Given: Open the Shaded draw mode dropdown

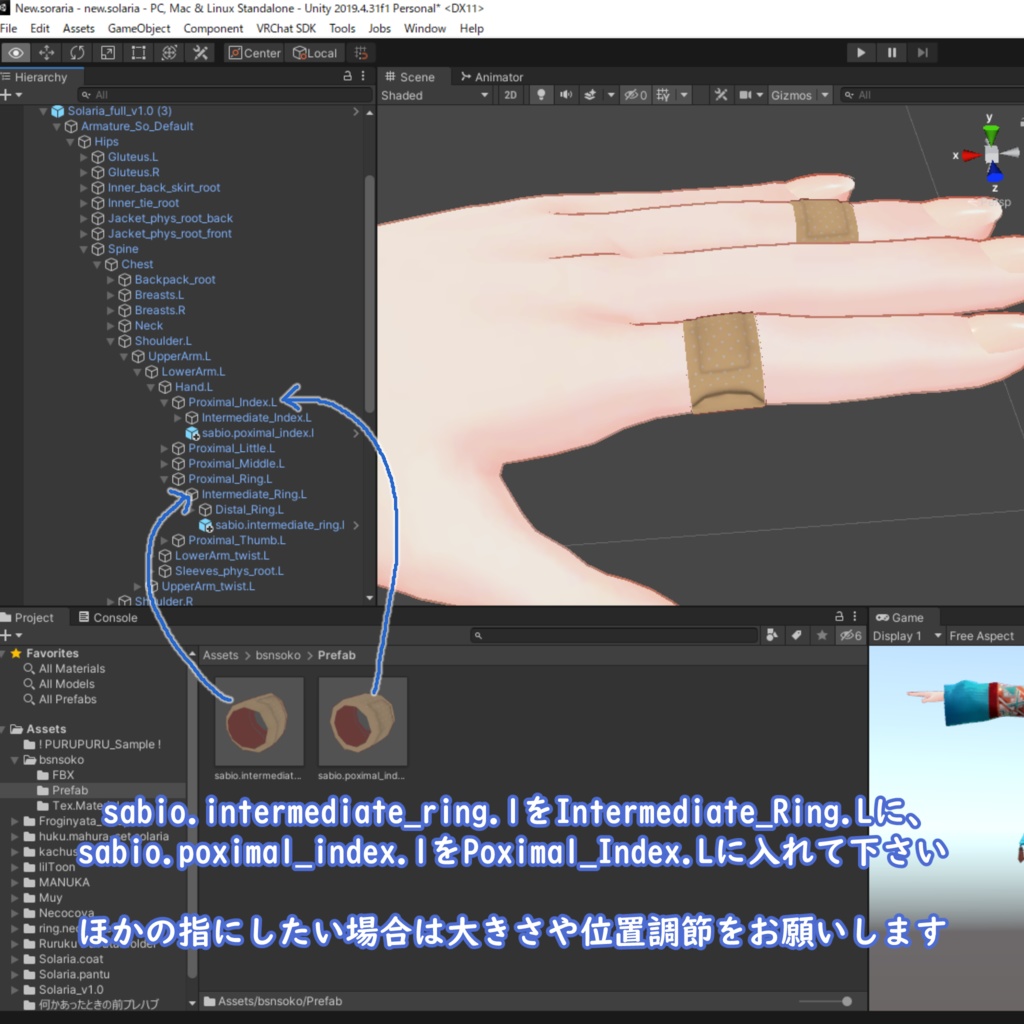Looking at the screenshot, I should coord(435,95).
